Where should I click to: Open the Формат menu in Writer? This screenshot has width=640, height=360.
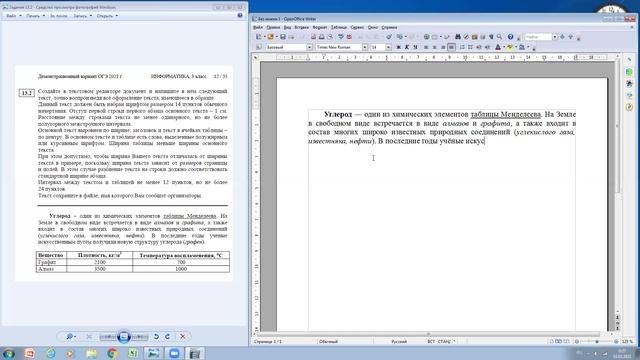coord(320,27)
